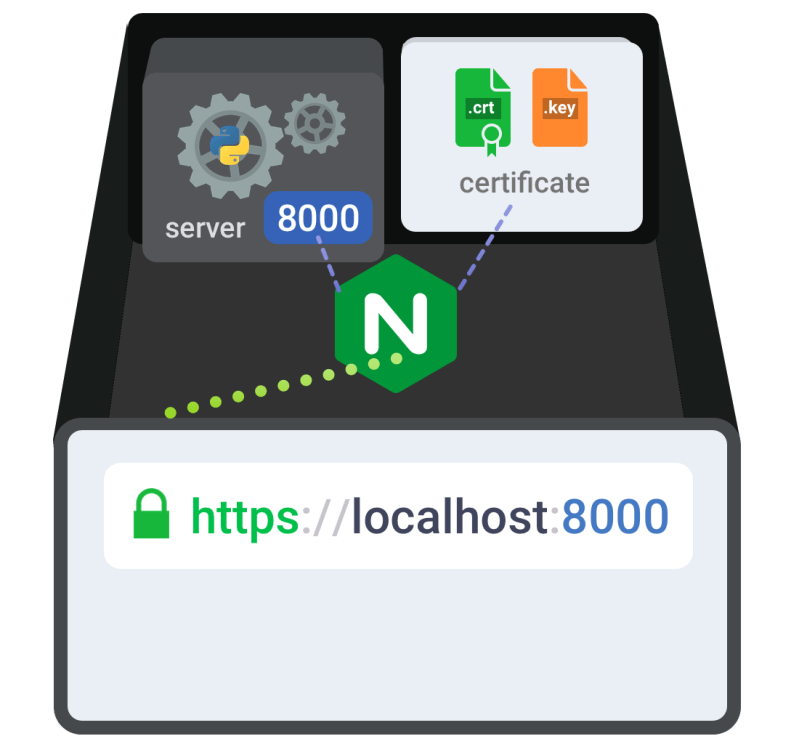Click the large gear with Python logo
The width and height of the screenshot is (799, 744).
point(230,146)
